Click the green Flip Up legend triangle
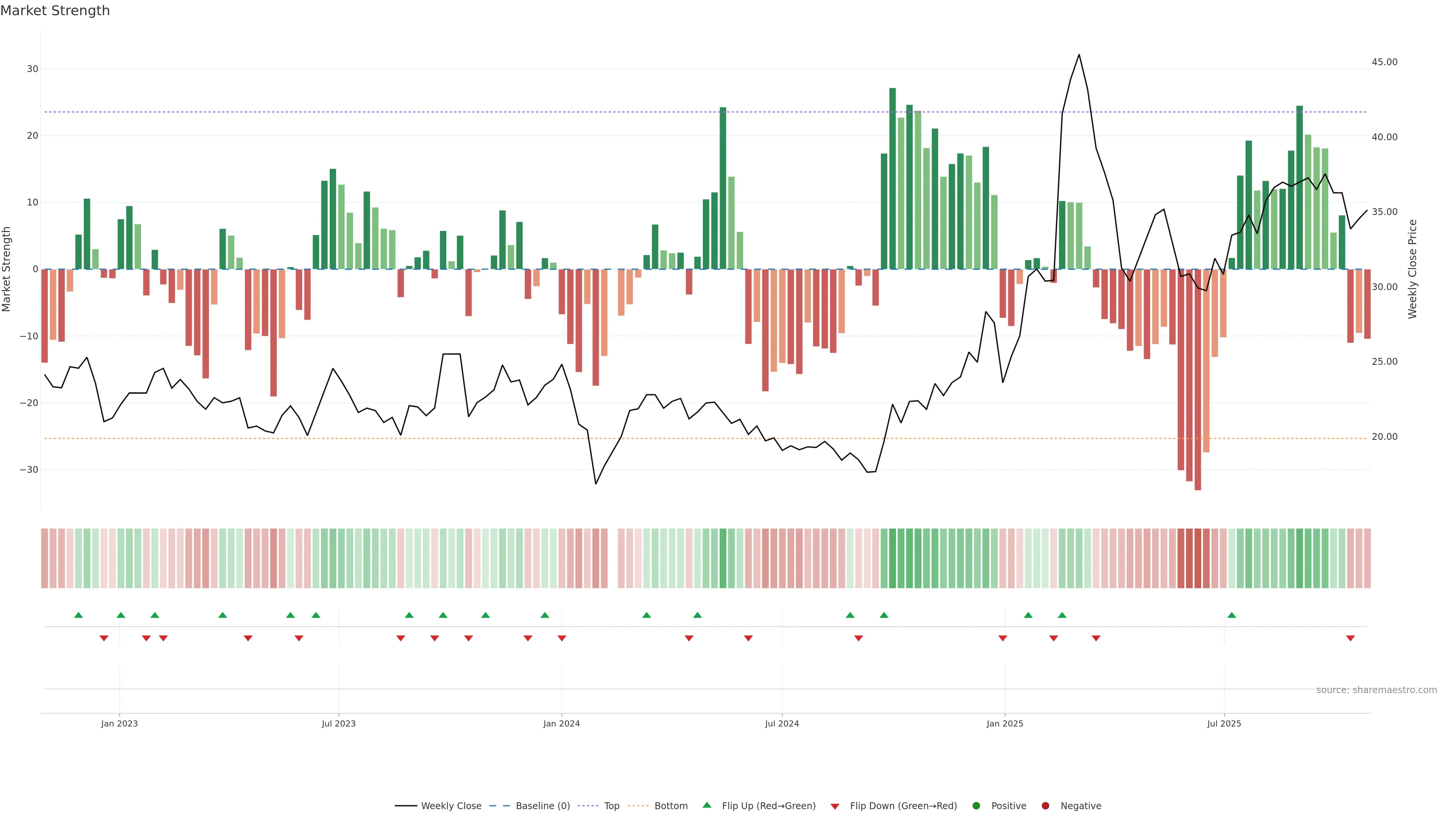 coord(706,805)
